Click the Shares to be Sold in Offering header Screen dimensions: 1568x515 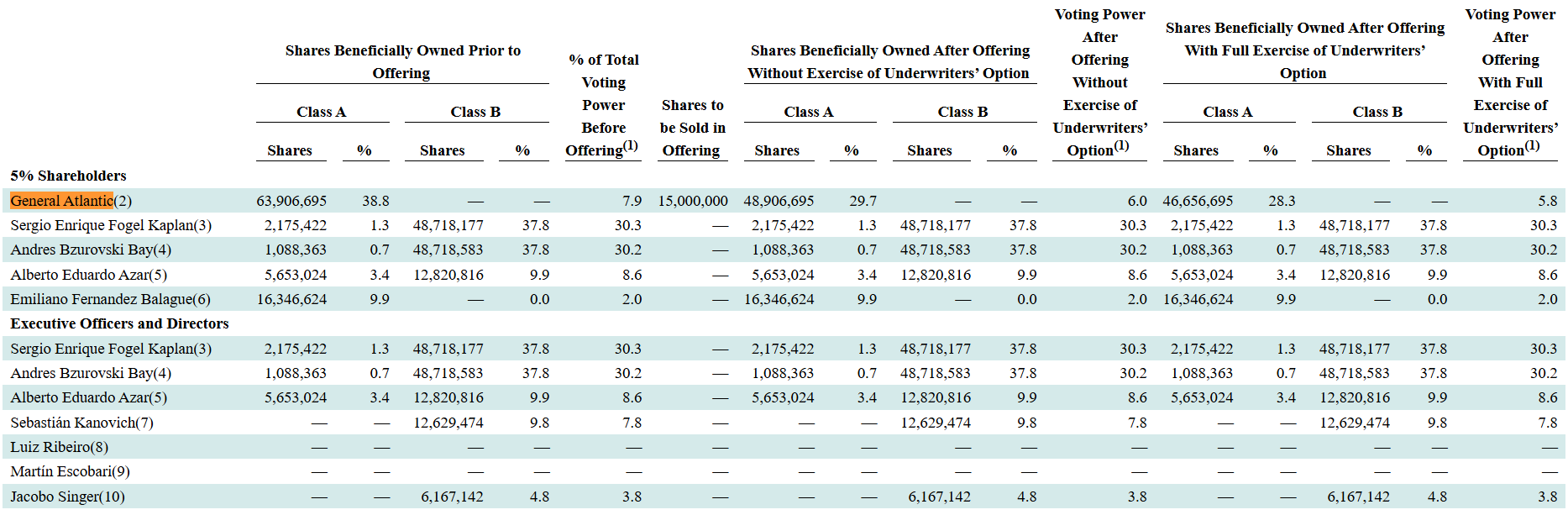click(692, 128)
